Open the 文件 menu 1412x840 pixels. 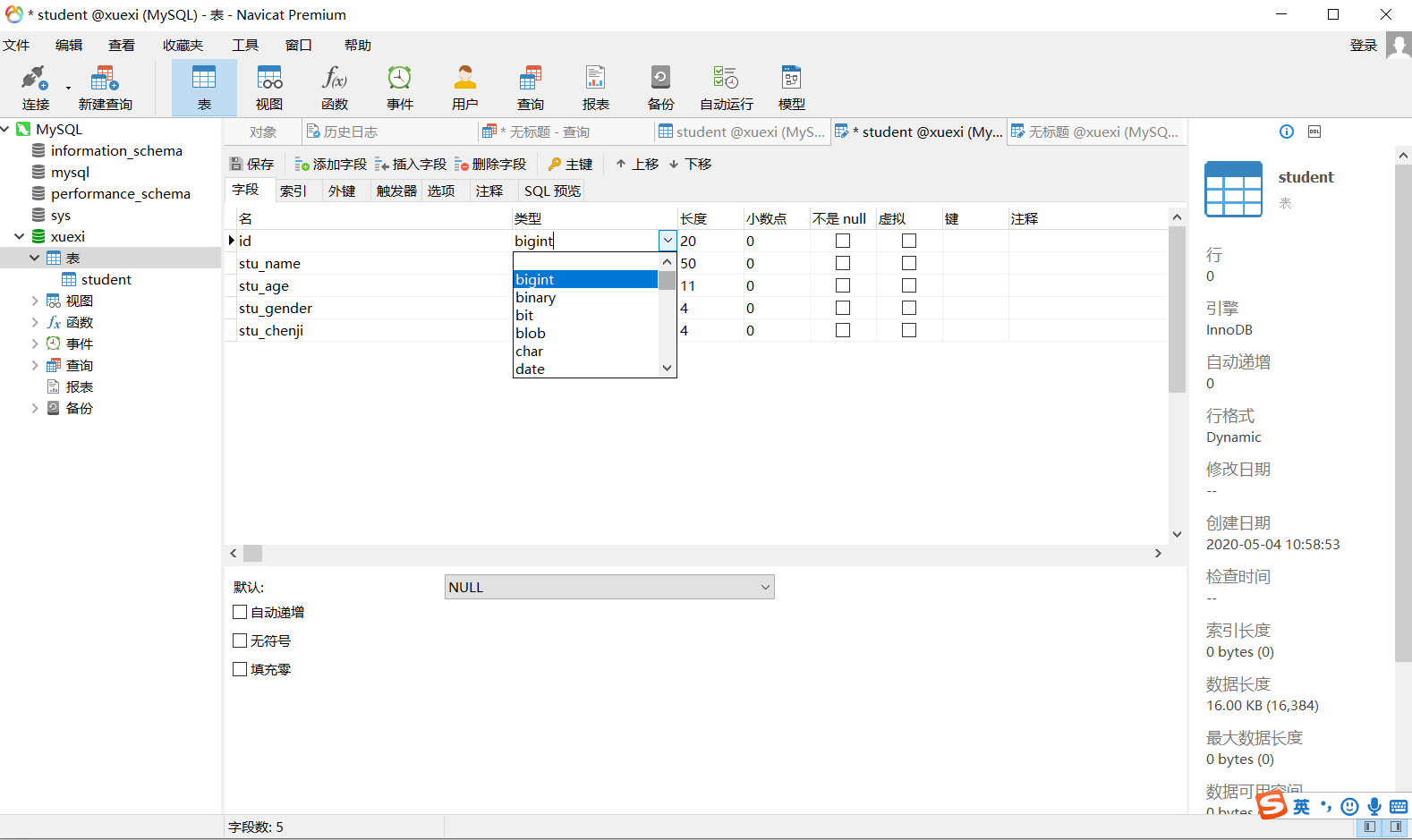[16, 45]
